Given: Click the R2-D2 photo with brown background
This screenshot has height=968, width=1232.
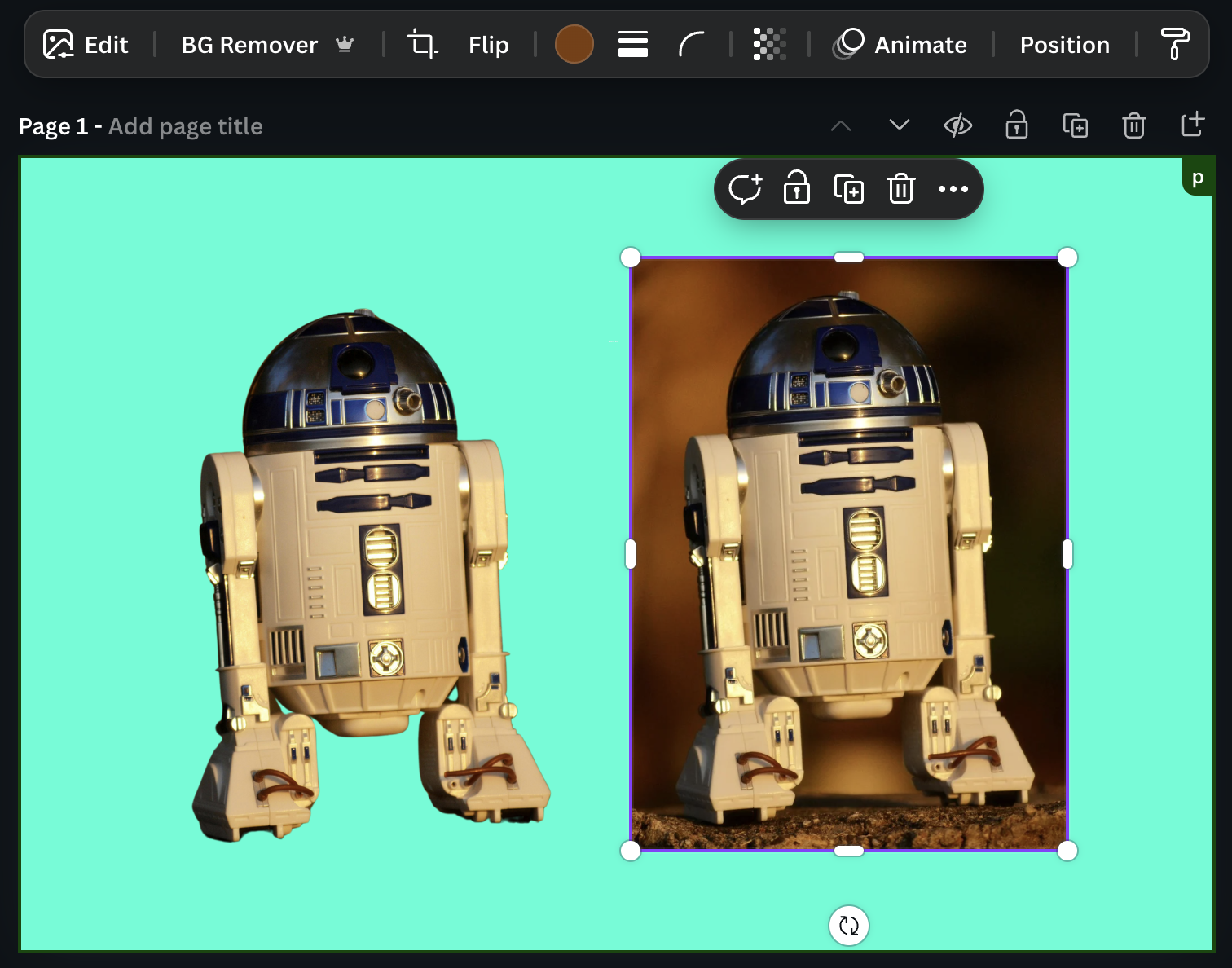Looking at the screenshot, I should pos(849,554).
